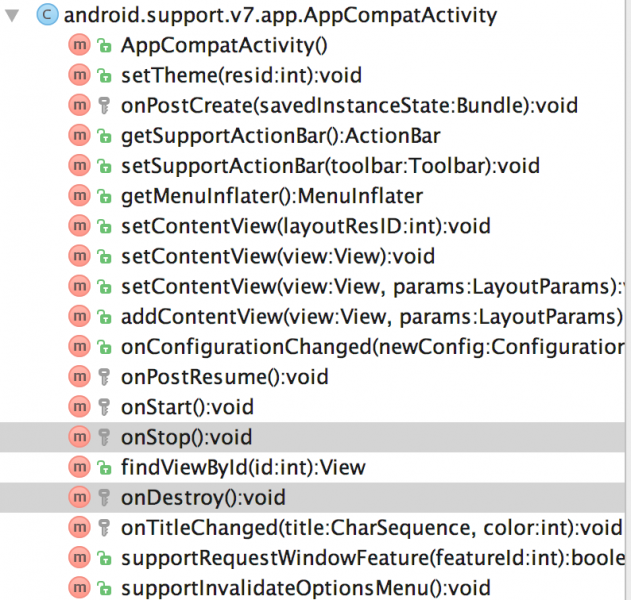This screenshot has width=631, height=600.
Task: Select addContentView(view:View, params:LayoutParams) method
Action: coord(373,317)
